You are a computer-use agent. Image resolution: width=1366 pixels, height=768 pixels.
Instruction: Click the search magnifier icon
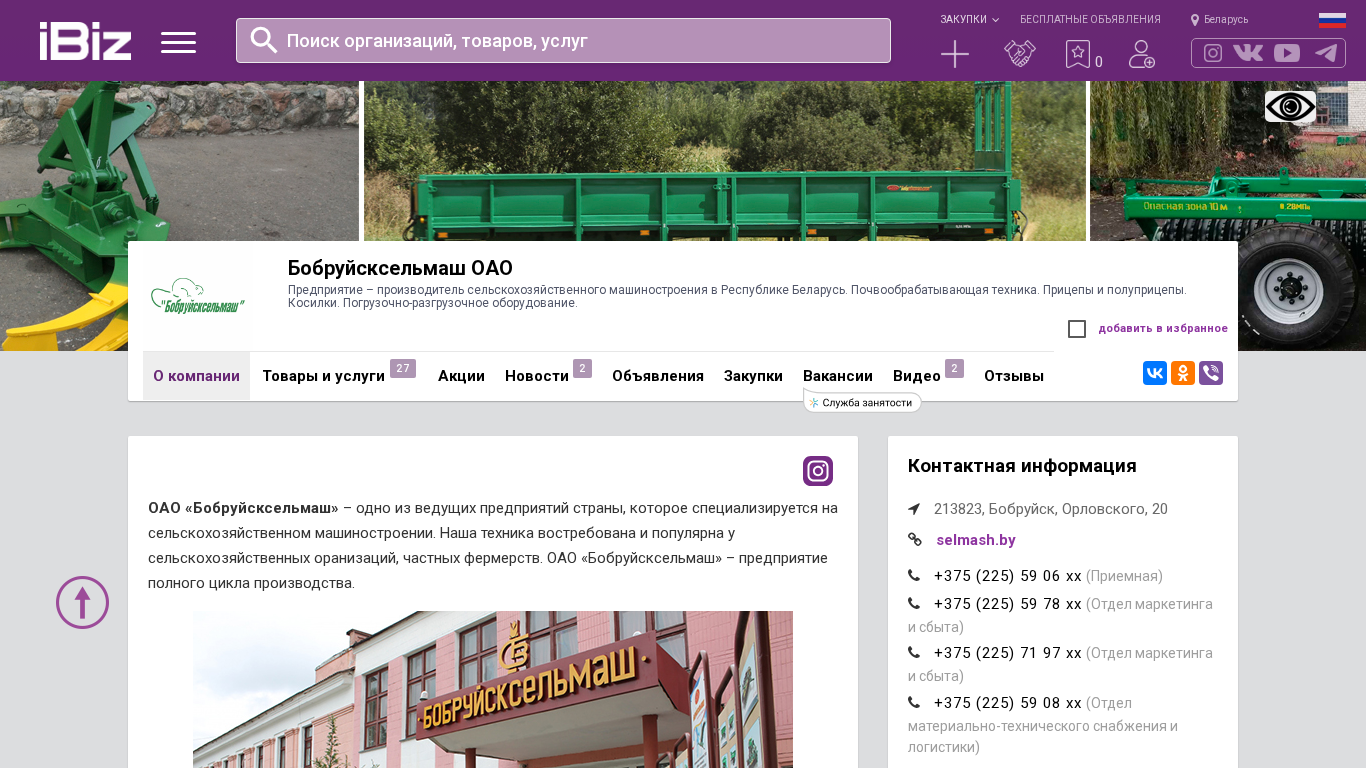pos(263,40)
